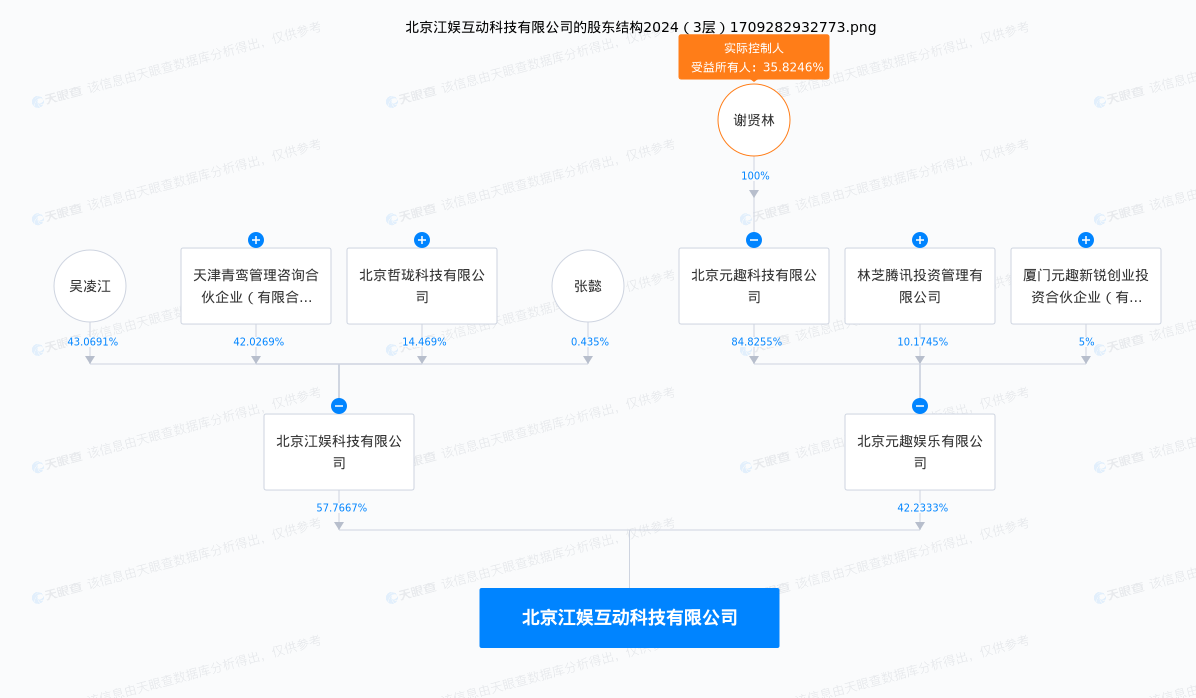Select the 张懿 shareholder circle node

click(588, 286)
